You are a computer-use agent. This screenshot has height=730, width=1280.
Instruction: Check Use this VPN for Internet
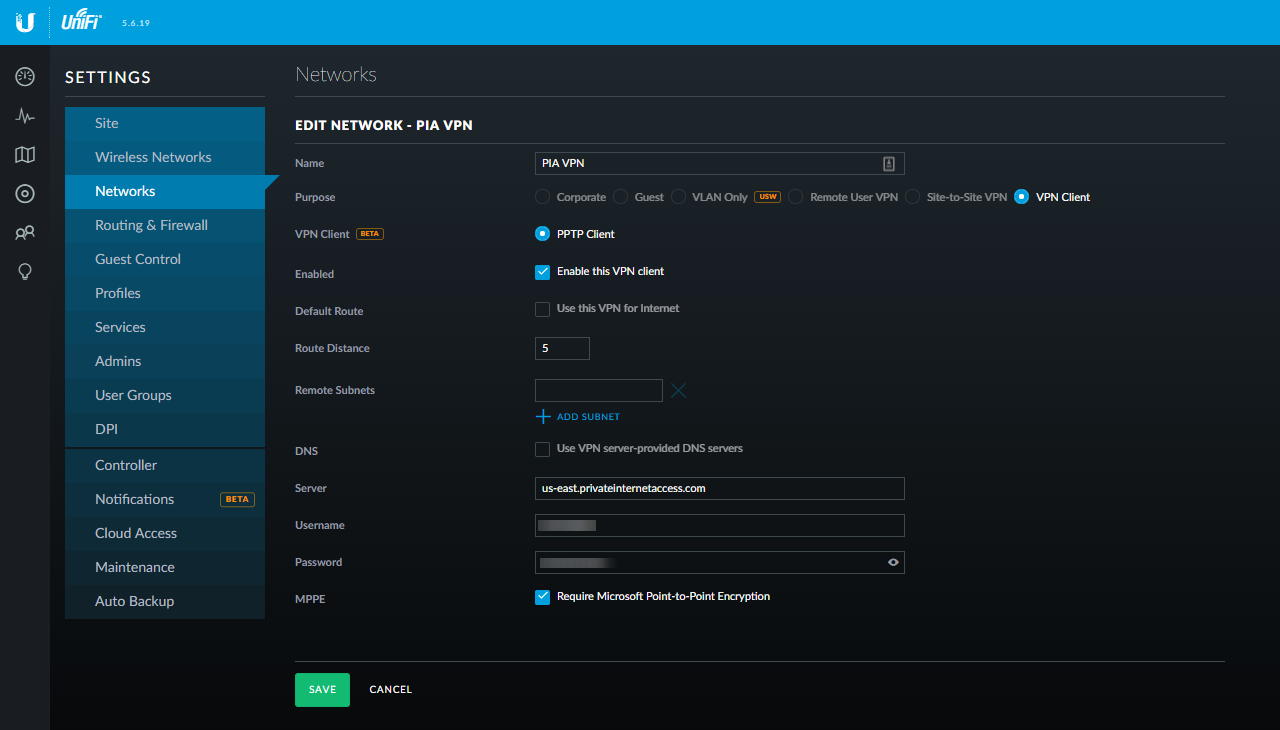542,309
